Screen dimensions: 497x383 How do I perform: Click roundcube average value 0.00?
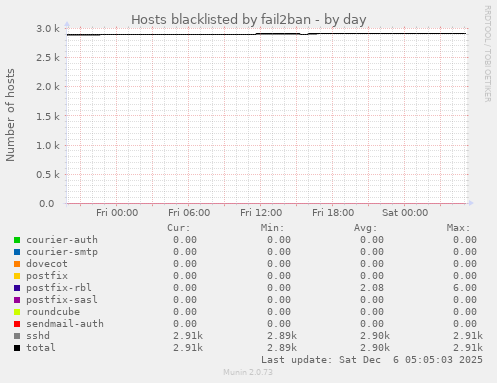point(372,312)
